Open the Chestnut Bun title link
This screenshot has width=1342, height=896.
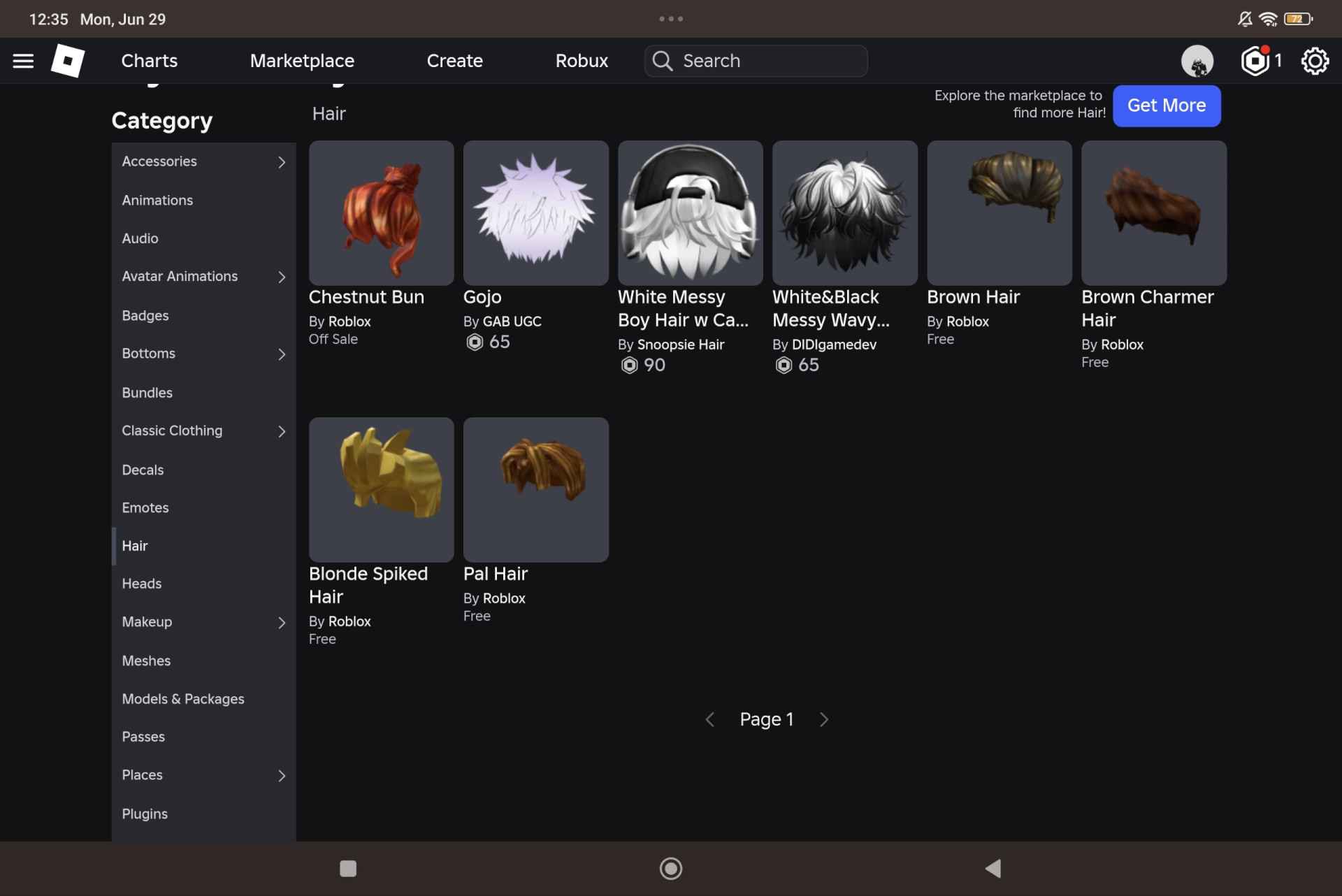(366, 297)
